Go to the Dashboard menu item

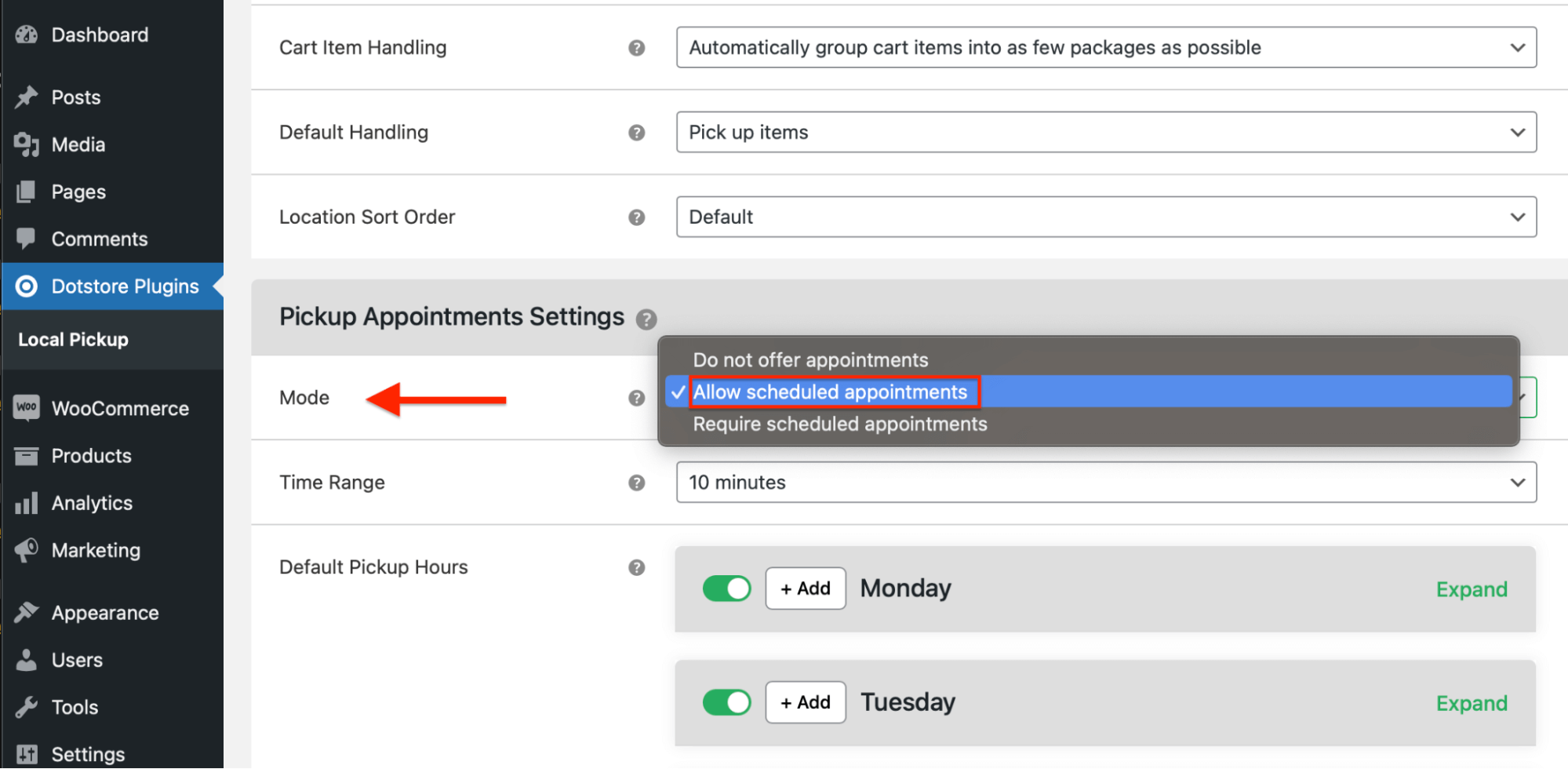99,35
